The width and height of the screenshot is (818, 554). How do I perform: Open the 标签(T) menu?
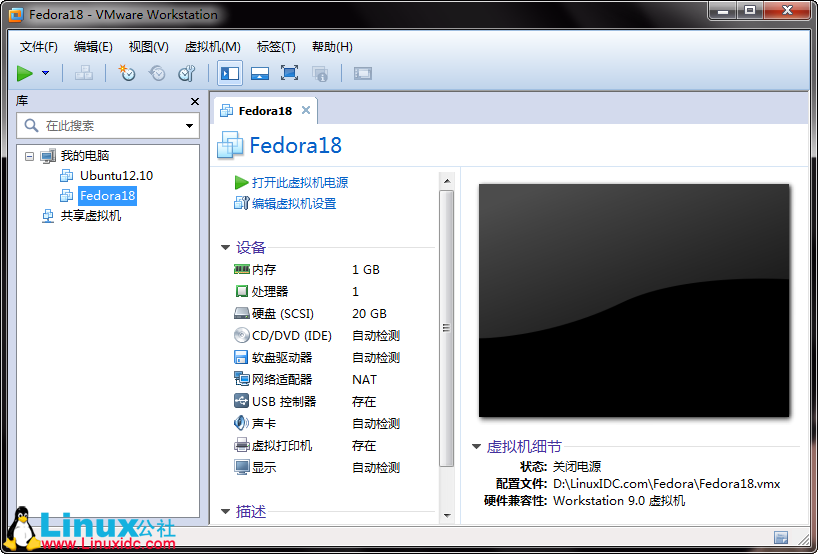276,47
